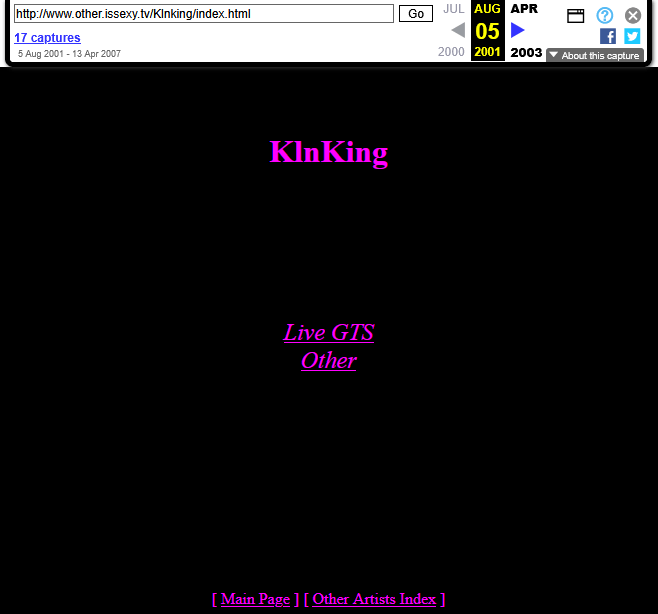Select the APR month capture
The height and width of the screenshot is (614, 658).
(x=524, y=9)
